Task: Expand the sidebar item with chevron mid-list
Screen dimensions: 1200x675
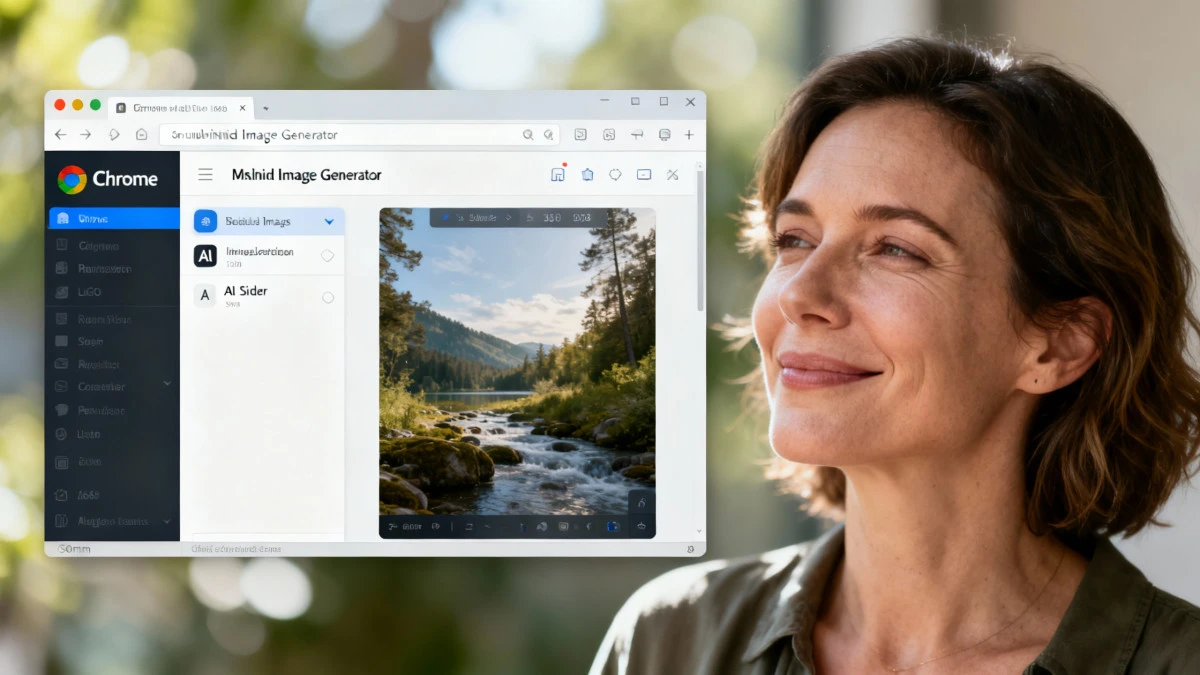Action: click(x=167, y=384)
